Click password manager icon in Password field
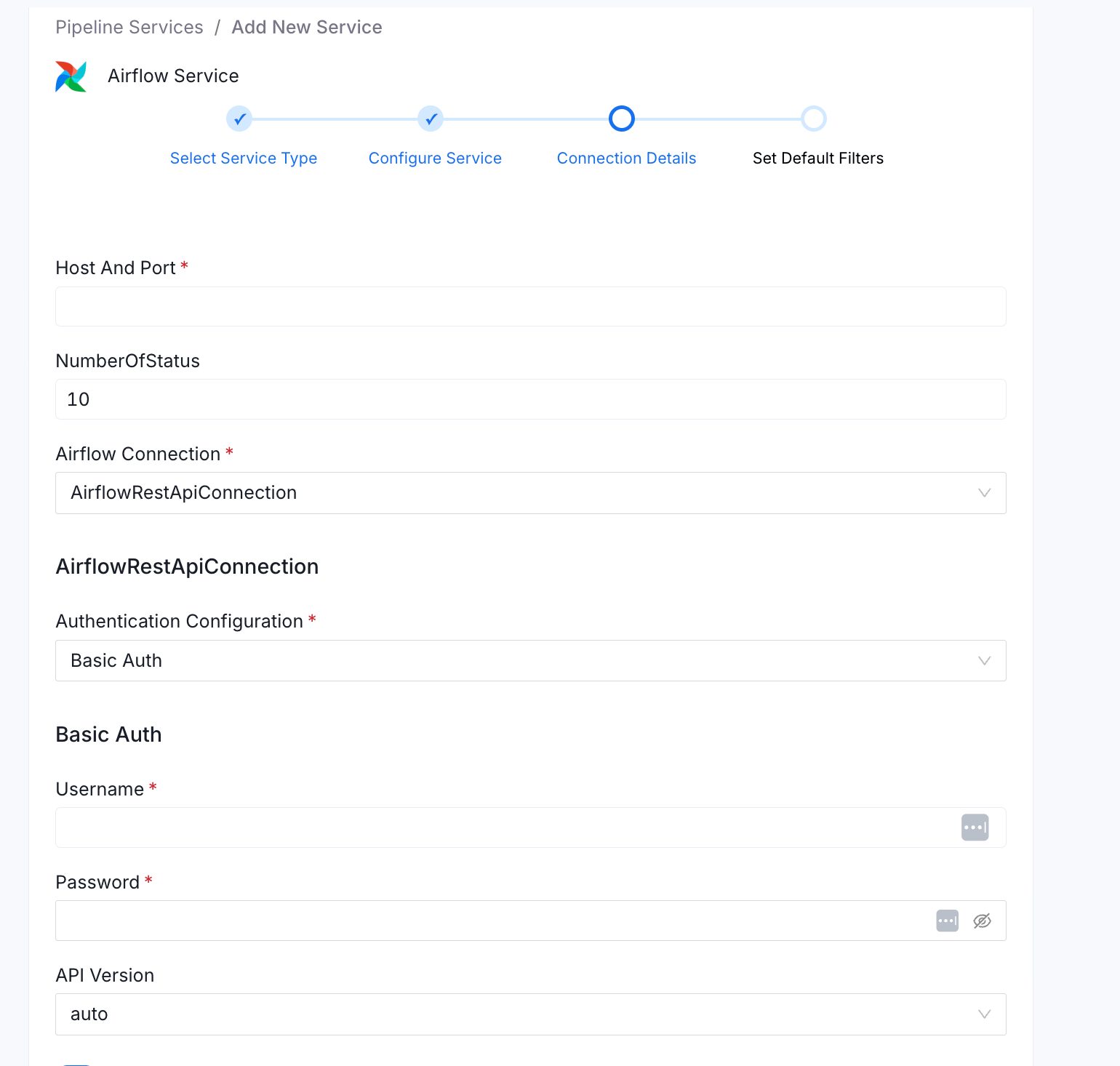Screen dimensions: 1120x1066 coord(947,921)
